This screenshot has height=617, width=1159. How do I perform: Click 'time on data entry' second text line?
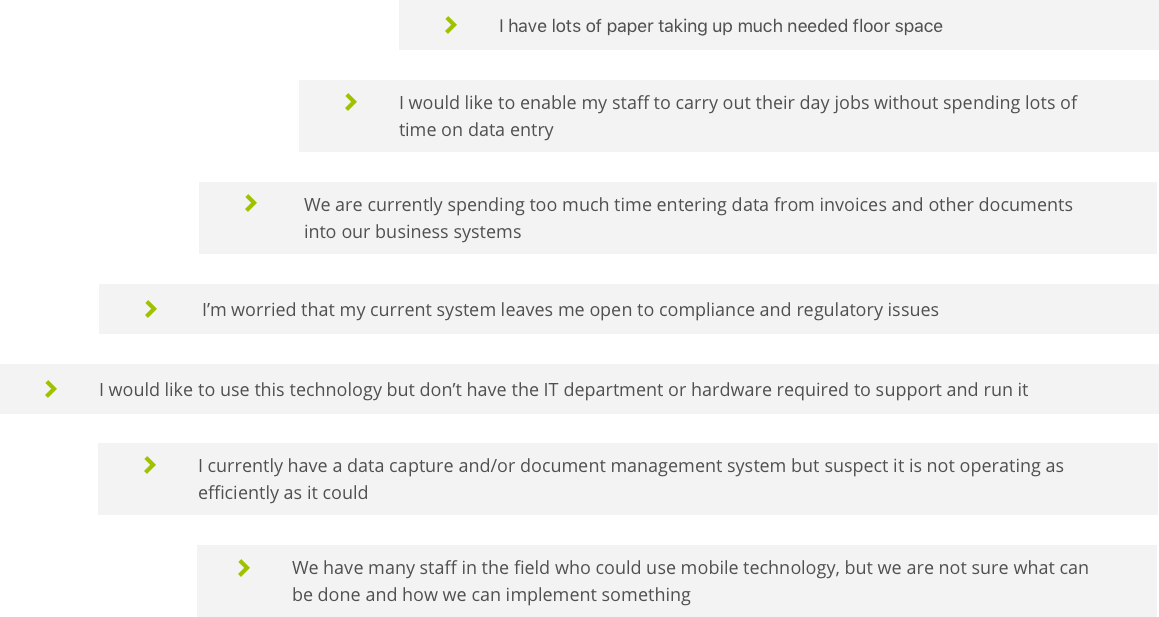[x=476, y=130]
